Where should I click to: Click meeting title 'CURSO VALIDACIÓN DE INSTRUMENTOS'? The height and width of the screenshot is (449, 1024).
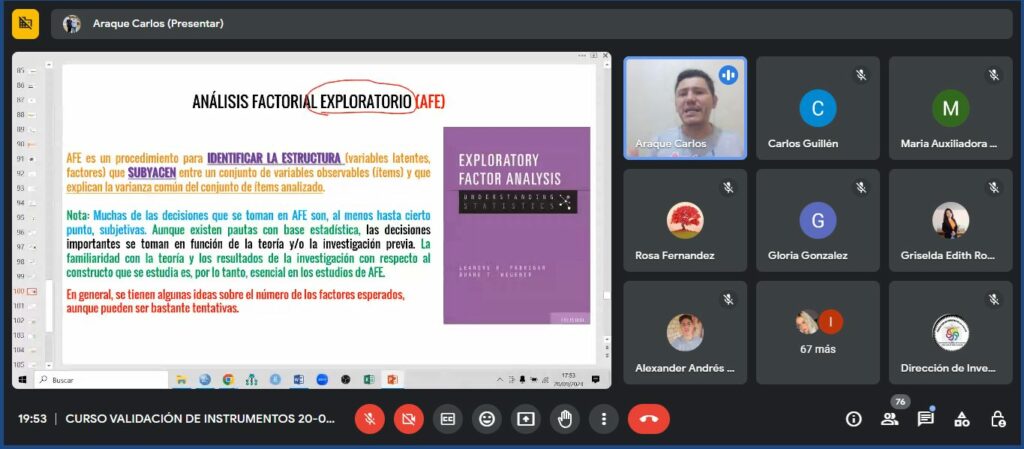click(200, 419)
